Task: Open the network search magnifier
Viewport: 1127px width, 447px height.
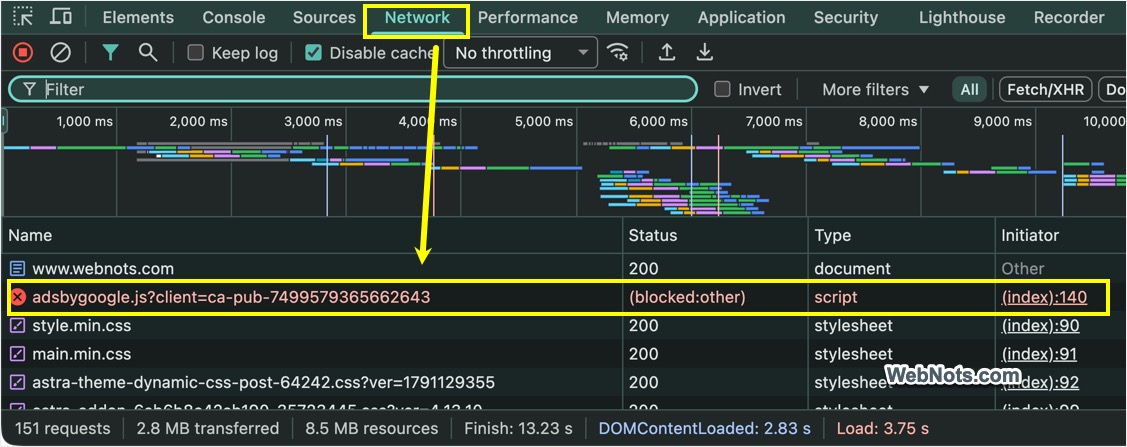Action: (148, 52)
